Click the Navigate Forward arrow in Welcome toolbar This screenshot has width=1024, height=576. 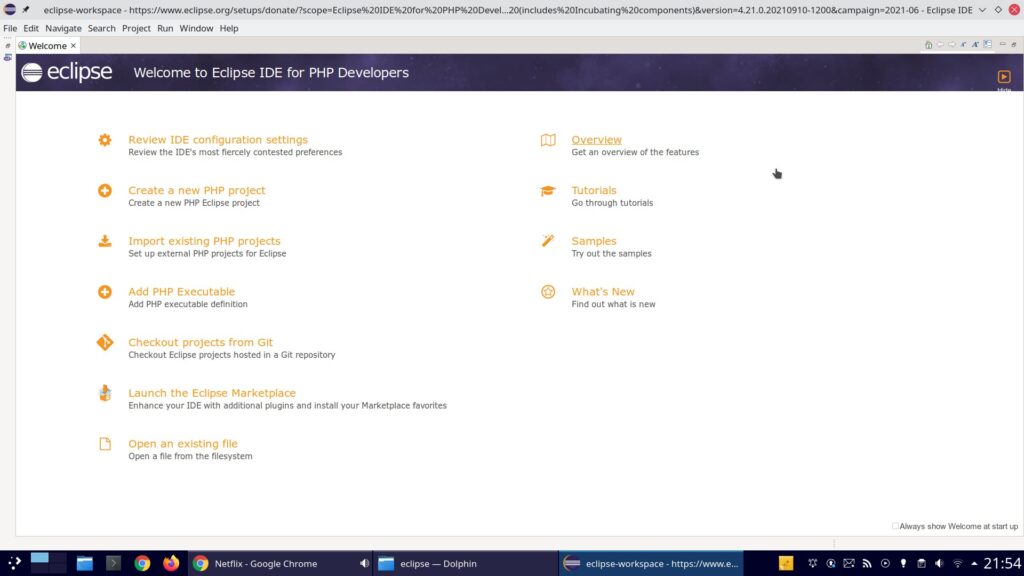coord(952,45)
